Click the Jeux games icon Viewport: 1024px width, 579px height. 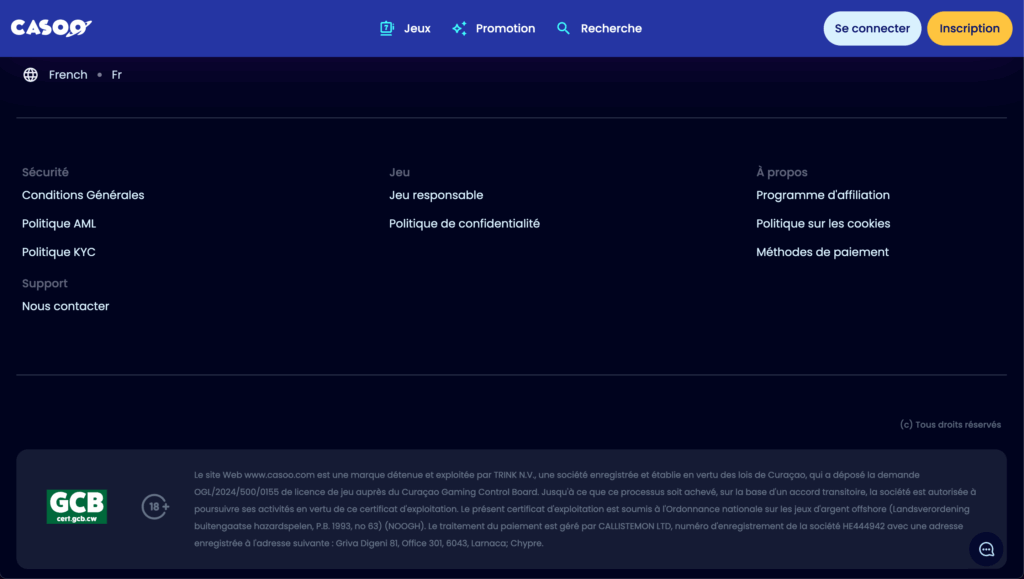point(387,29)
